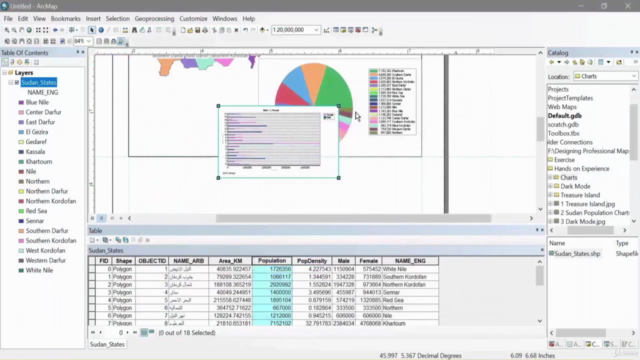Activate the Select Elements arrow tool
The image size is (640, 360).
(x=92, y=30)
